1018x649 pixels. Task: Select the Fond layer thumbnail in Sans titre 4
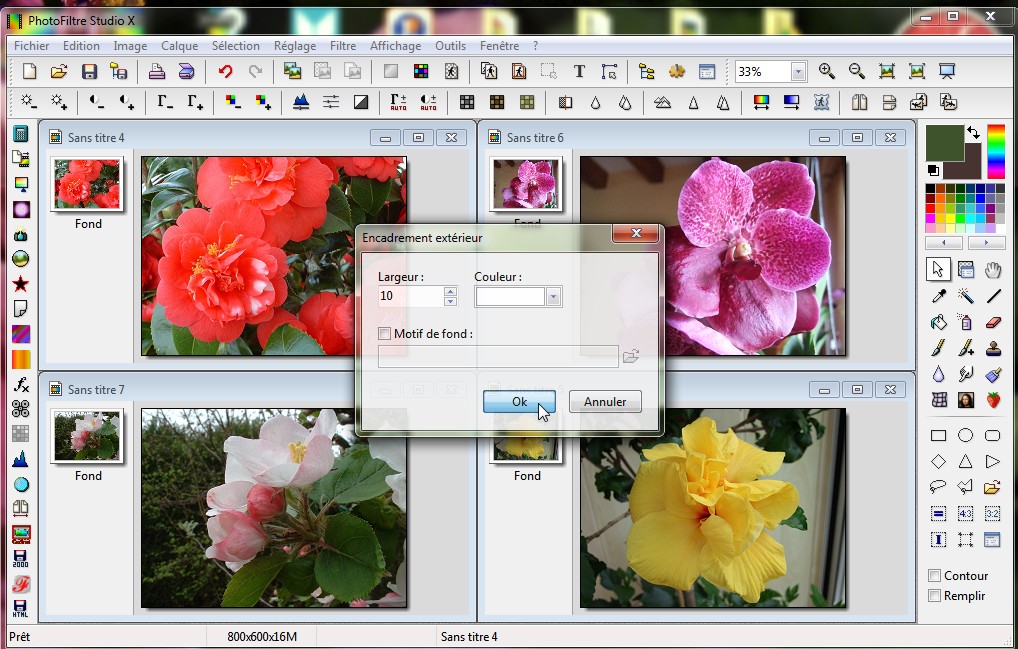[x=88, y=184]
